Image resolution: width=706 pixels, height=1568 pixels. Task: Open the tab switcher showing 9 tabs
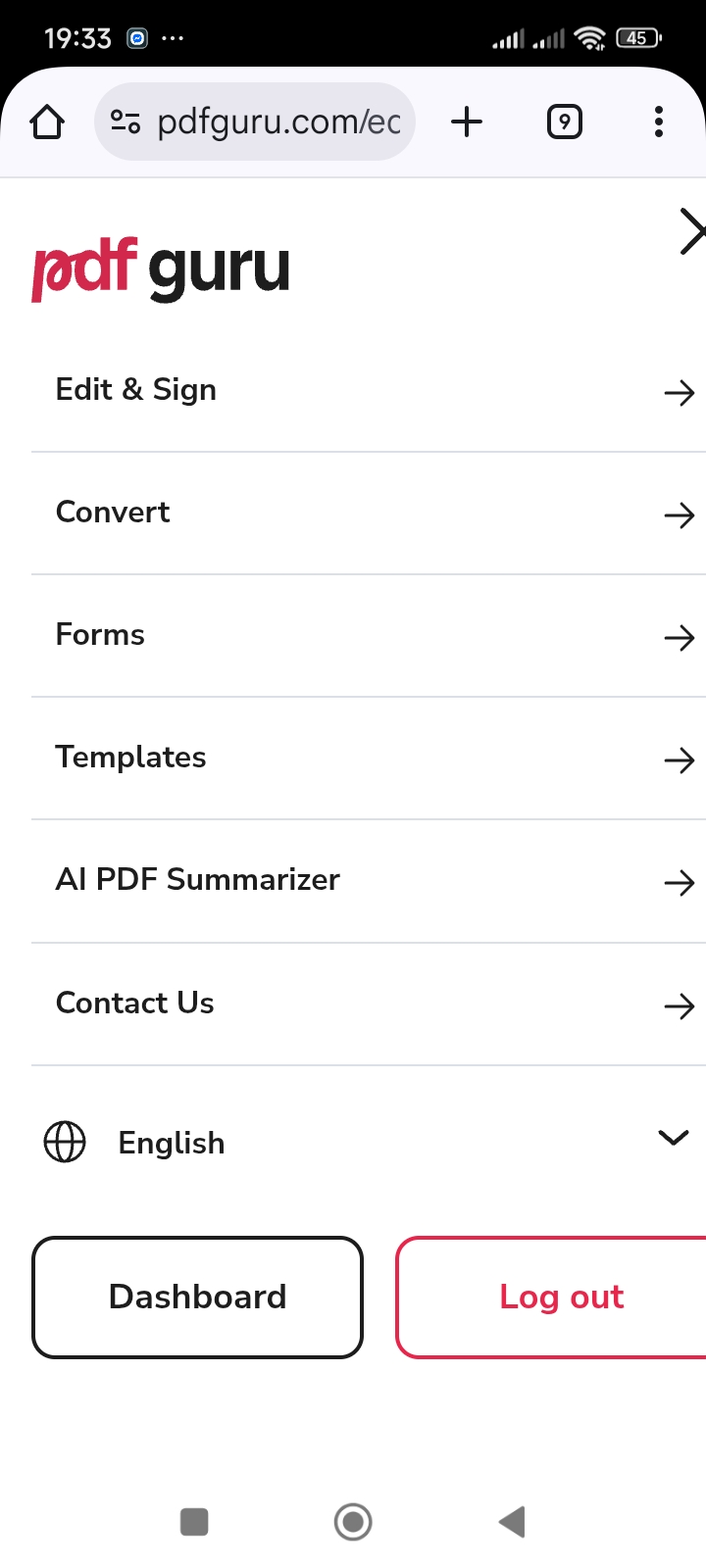pos(564,122)
